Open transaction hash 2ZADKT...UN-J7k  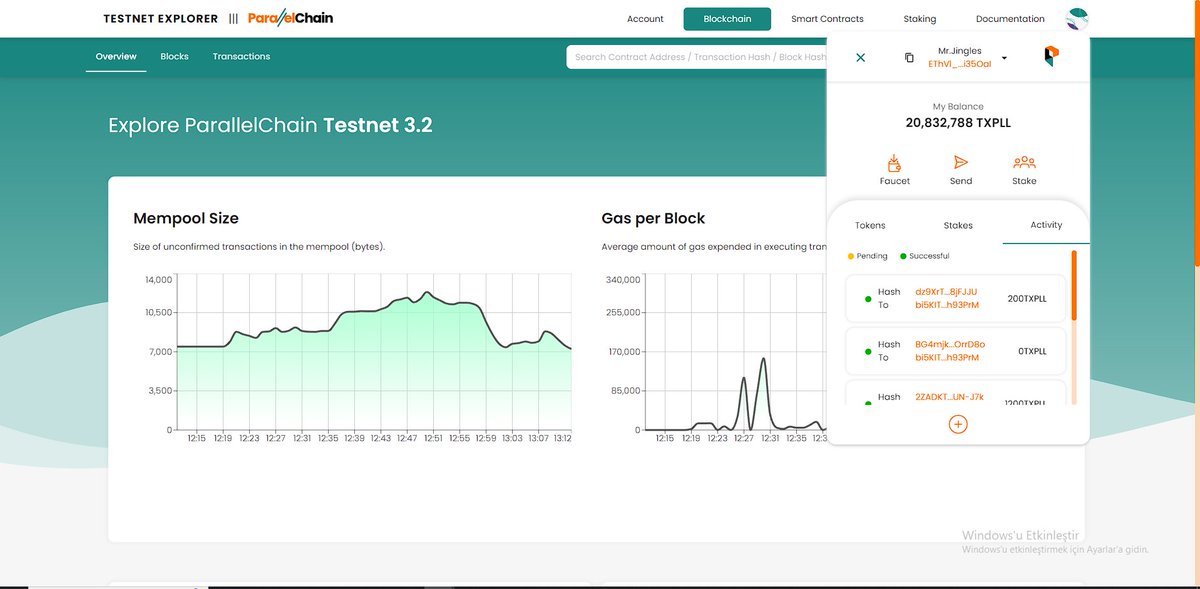point(950,397)
